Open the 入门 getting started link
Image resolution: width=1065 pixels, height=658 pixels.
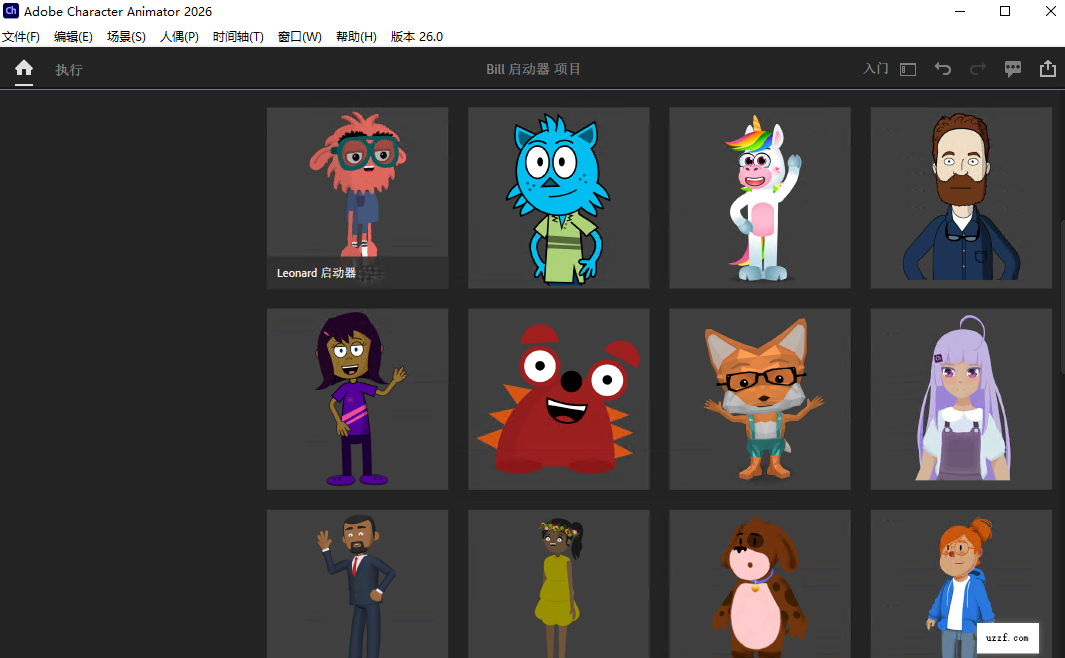point(875,69)
